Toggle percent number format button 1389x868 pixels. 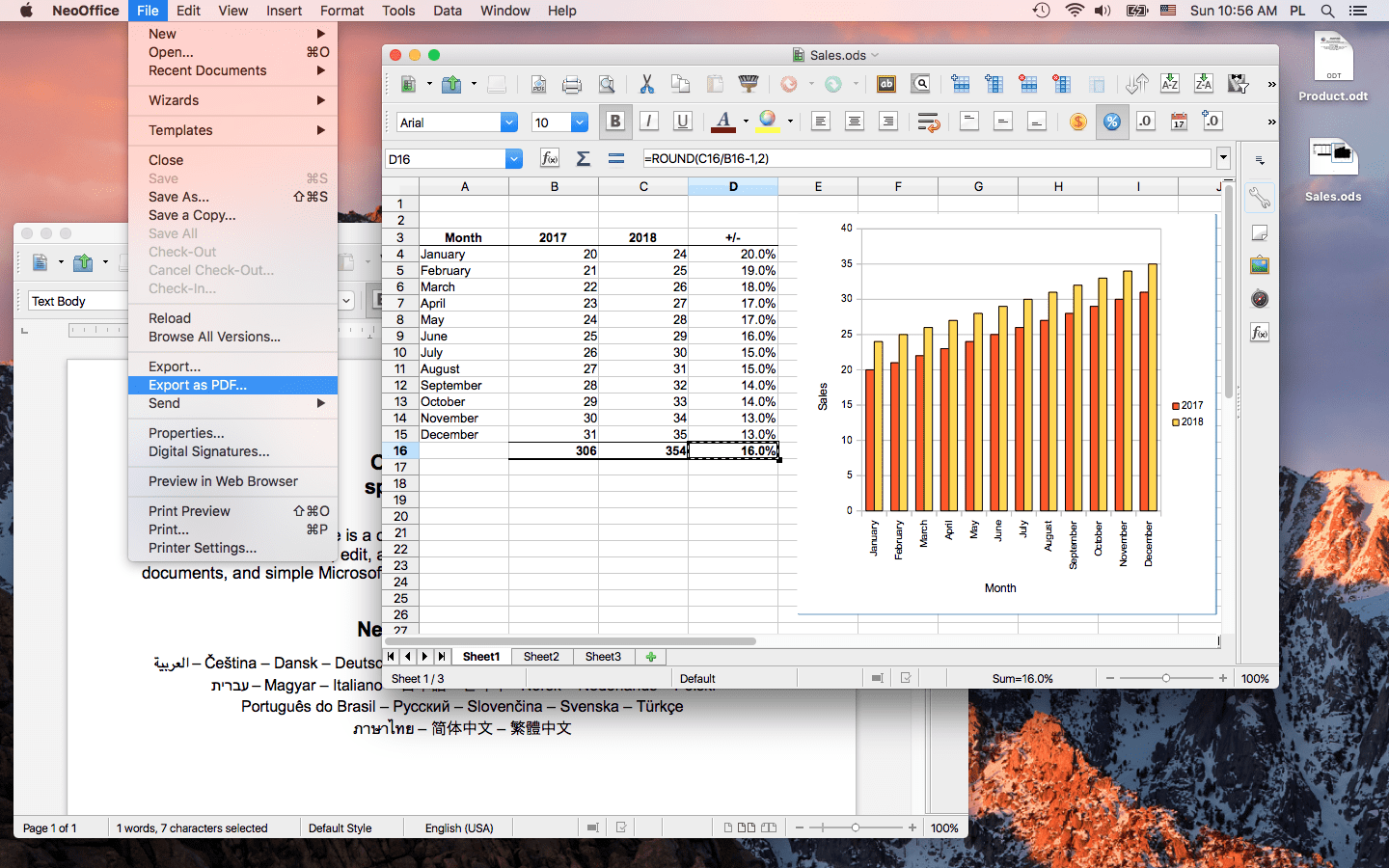(x=1112, y=122)
